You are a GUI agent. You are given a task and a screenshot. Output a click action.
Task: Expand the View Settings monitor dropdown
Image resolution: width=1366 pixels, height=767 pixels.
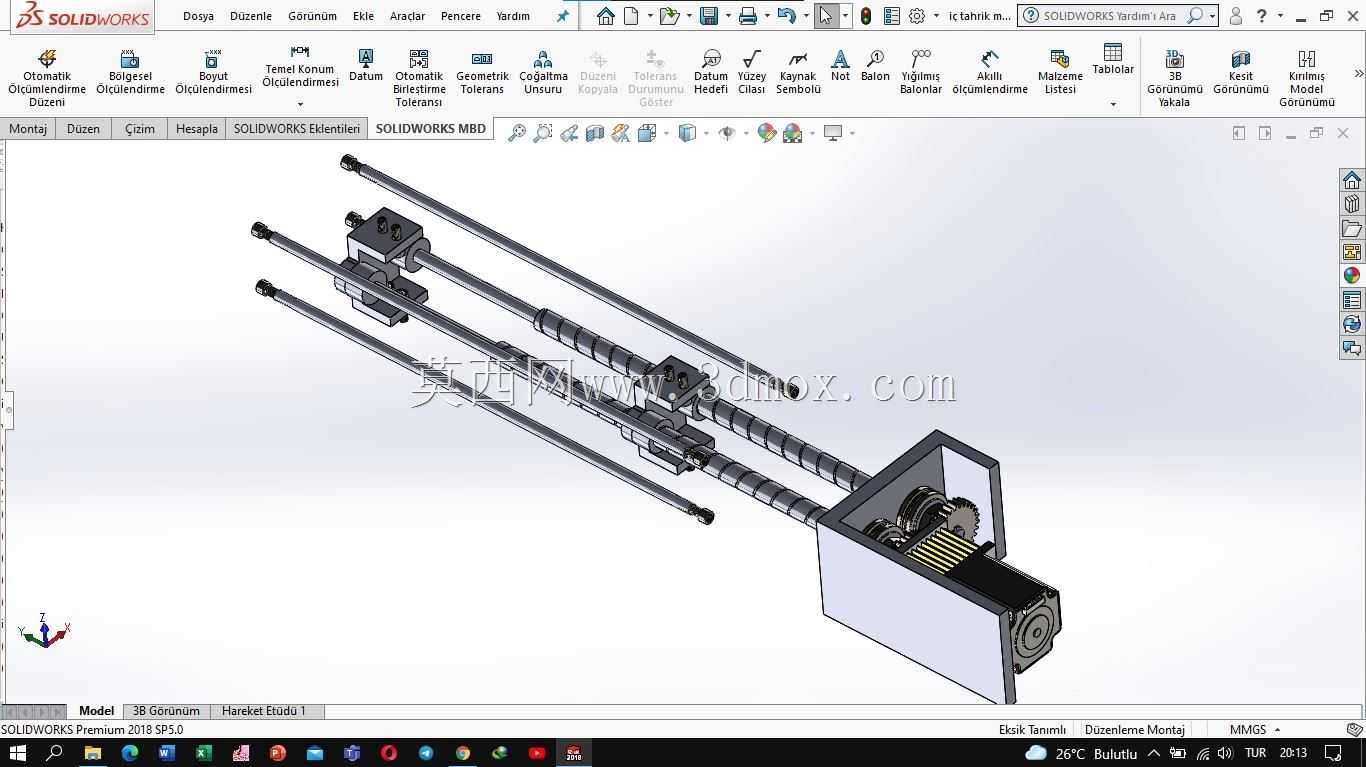coord(852,133)
